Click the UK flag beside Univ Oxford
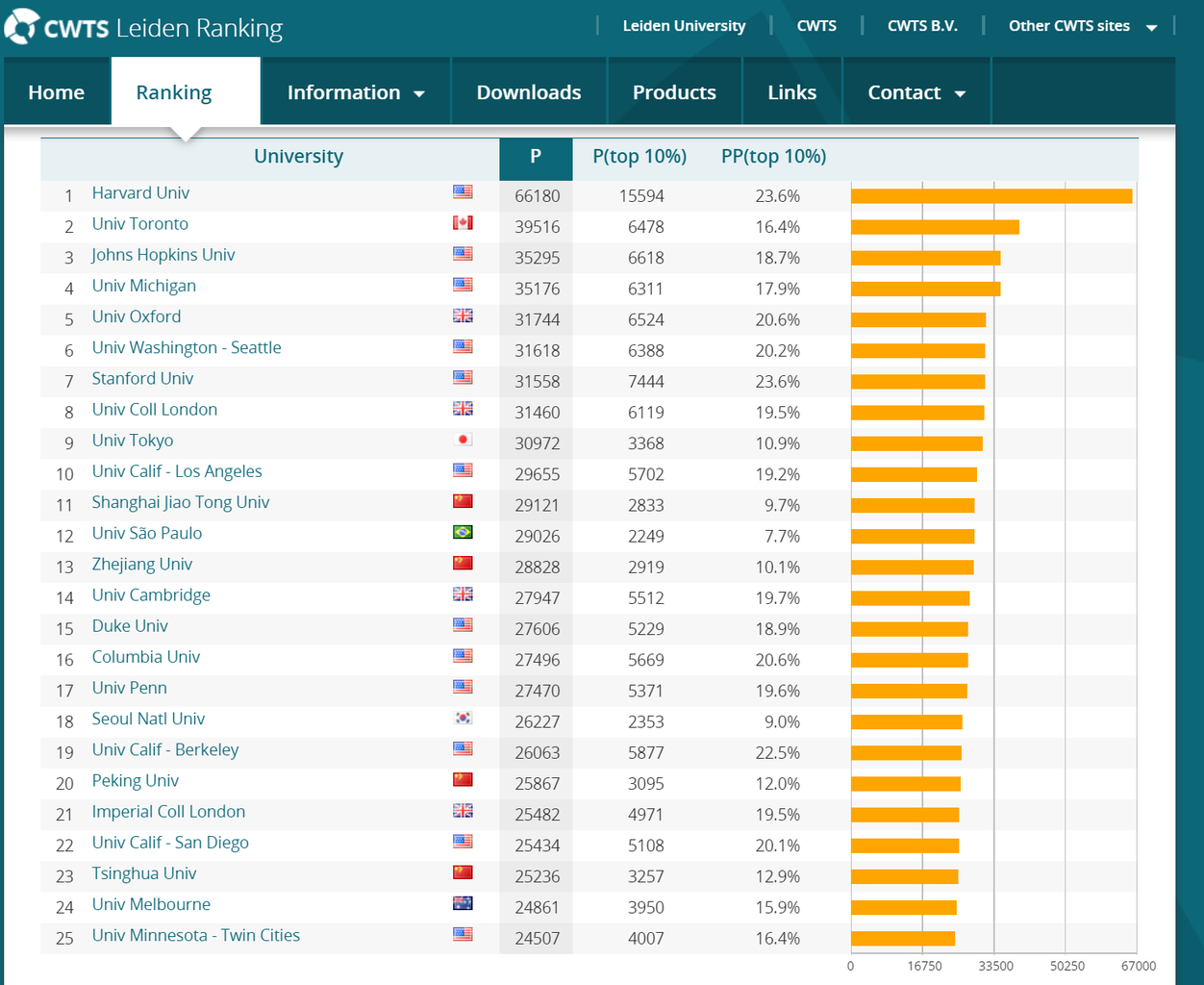The width and height of the screenshot is (1204, 985). point(463,316)
